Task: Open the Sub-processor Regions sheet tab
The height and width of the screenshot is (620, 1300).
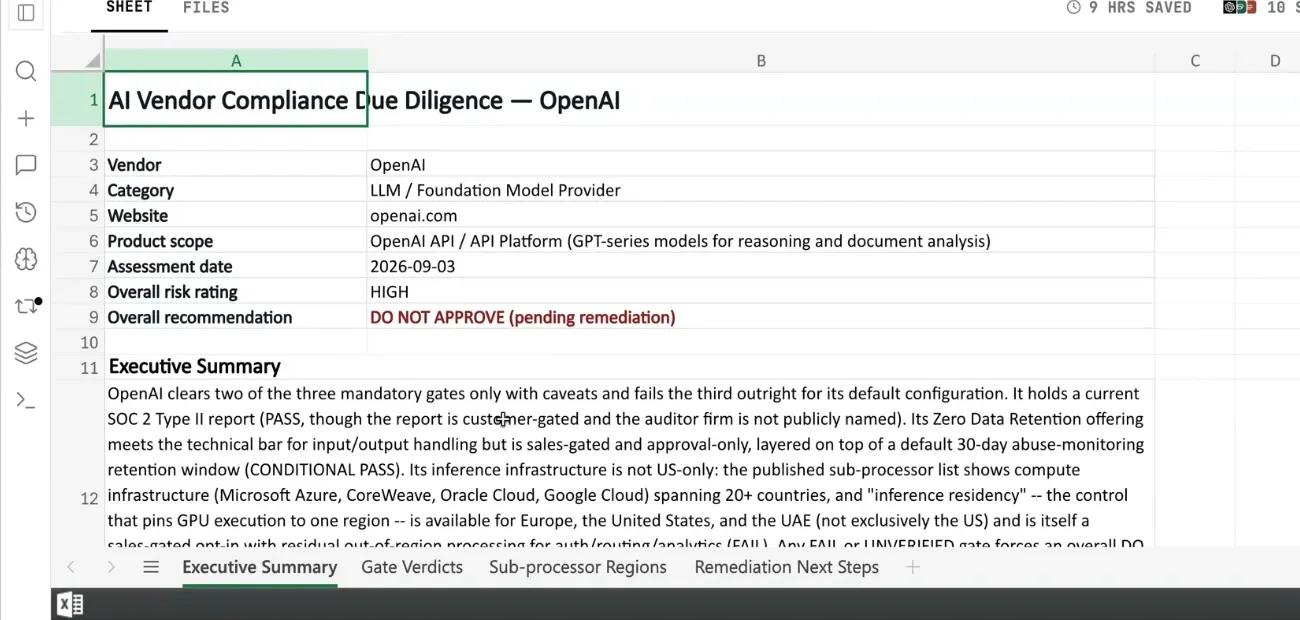Action: (578, 567)
